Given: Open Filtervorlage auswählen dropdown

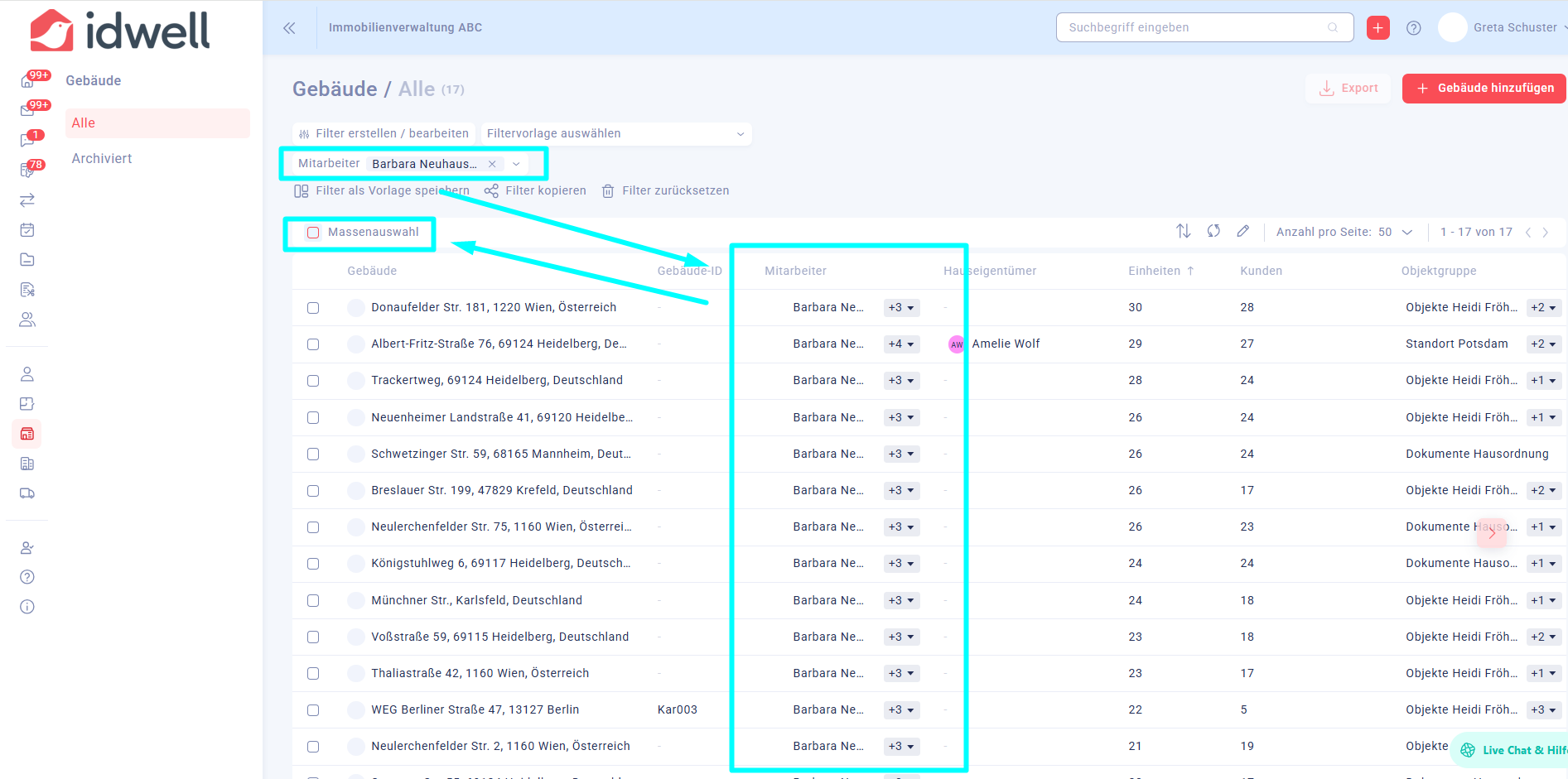Looking at the screenshot, I should (615, 134).
